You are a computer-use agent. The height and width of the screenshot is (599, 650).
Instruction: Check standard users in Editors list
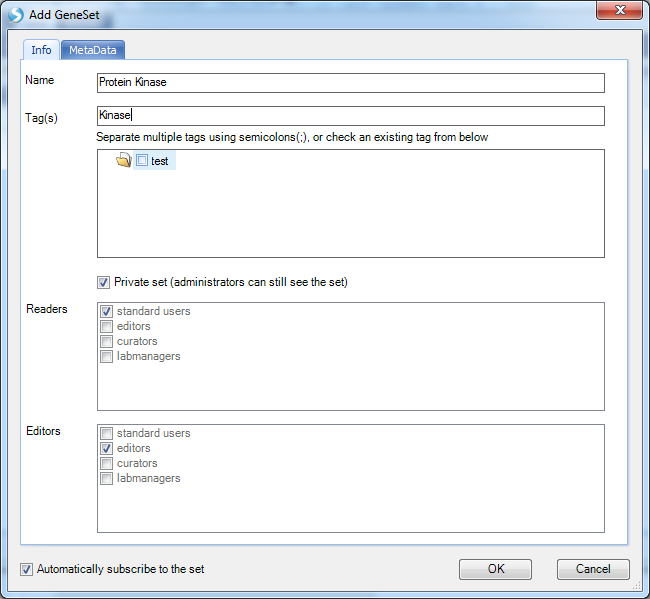[x=107, y=433]
